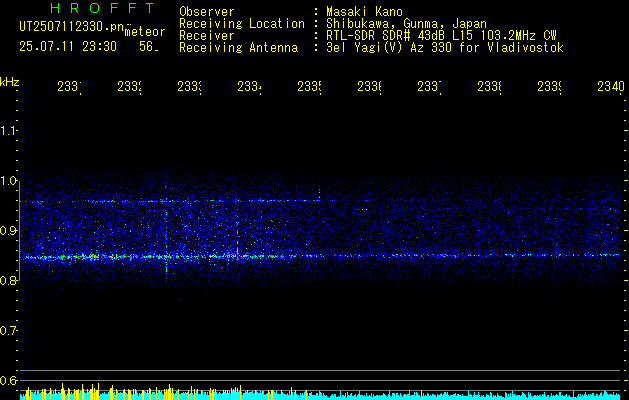This screenshot has width=629, height=400.
Task: Click the Observer label
Action: coord(207,12)
